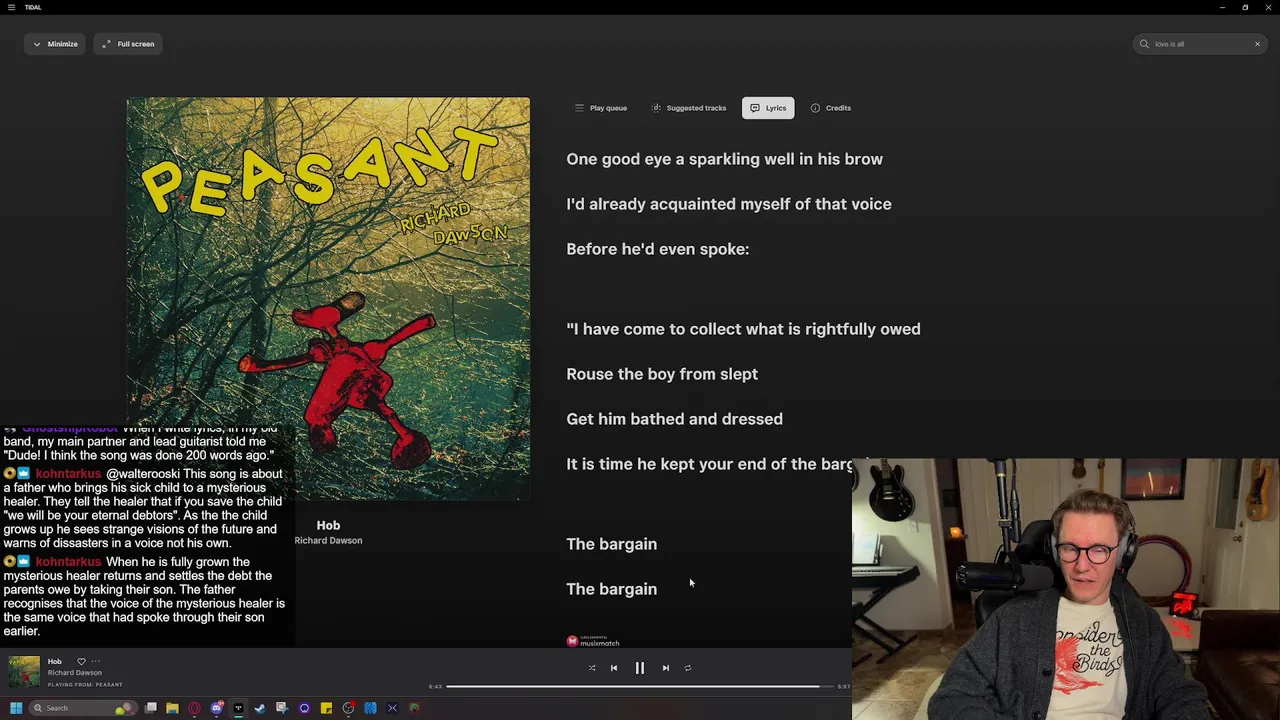
Task: Pause the current song
Action: click(640, 668)
